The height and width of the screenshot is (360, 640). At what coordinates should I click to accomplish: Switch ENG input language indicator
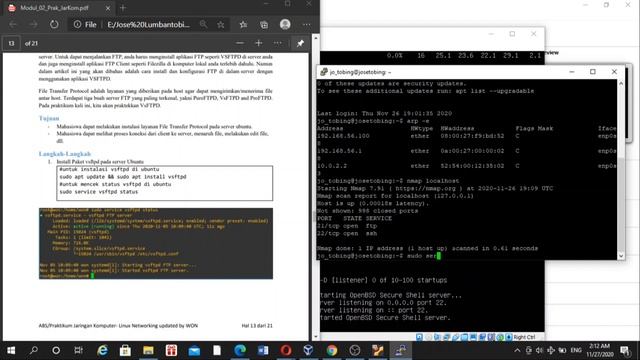coord(576,350)
